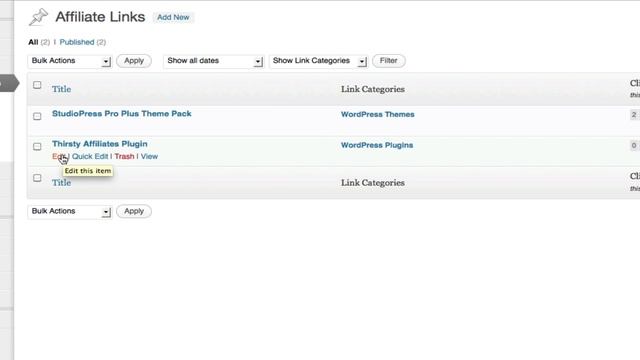This screenshot has height=360, width=640.
Task: Click the Link Categories footer text
Action: [x=373, y=183]
